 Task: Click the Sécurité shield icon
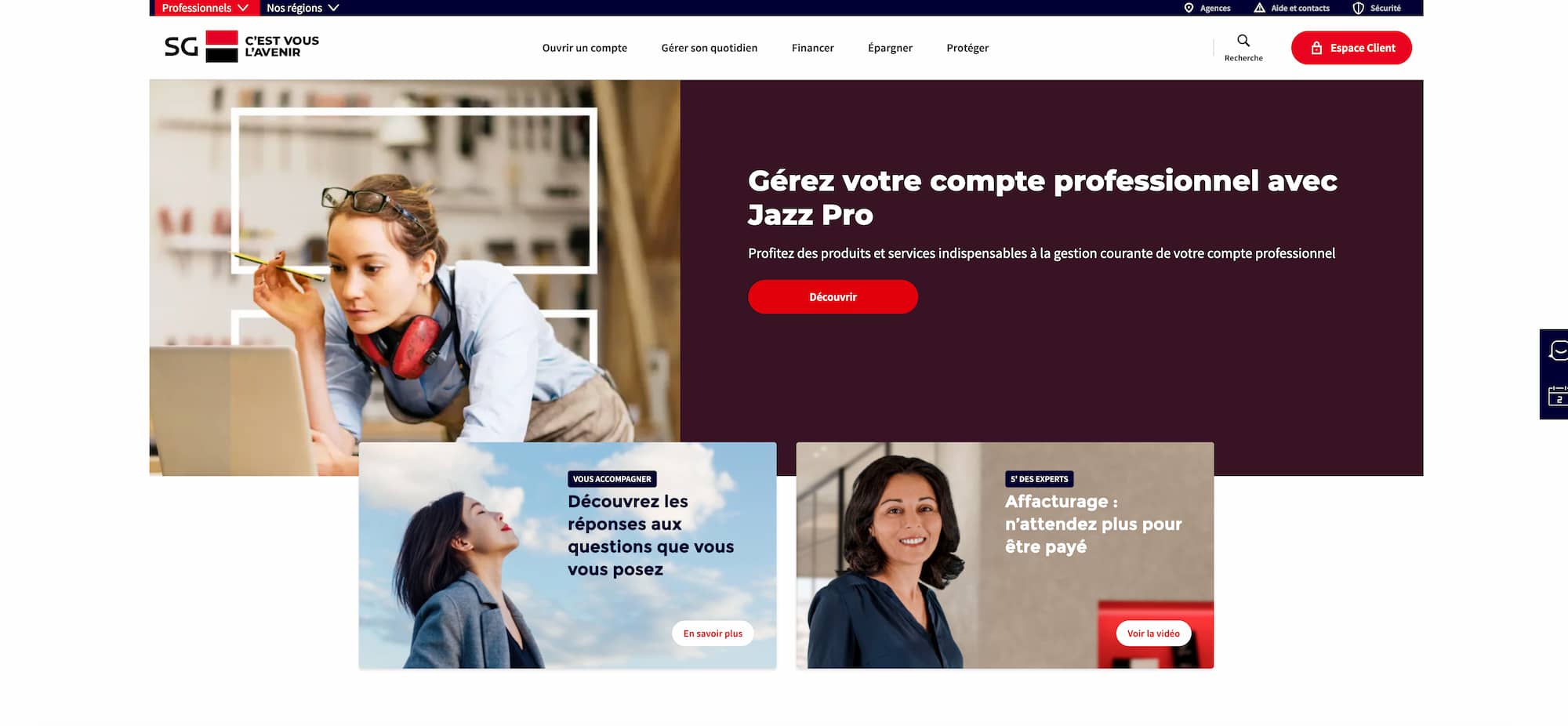pyautogui.click(x=1359, y=8)
